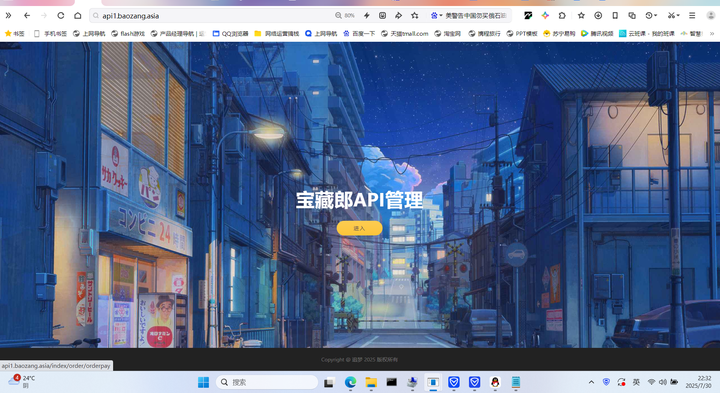The width and height of the screenshot is (720, 393).
Task: Switch the 英 input method indicator
Action: click(x=636, y=382)
